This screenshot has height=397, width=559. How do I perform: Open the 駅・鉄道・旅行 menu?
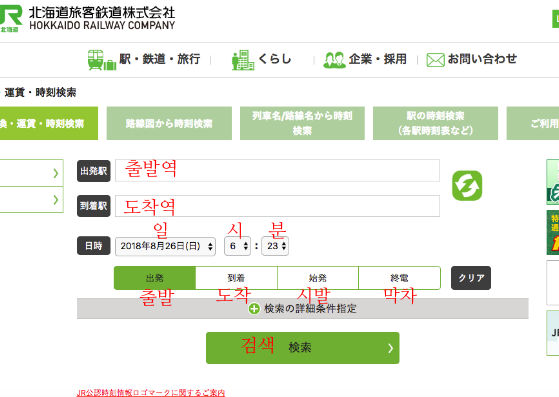point(159,59)
